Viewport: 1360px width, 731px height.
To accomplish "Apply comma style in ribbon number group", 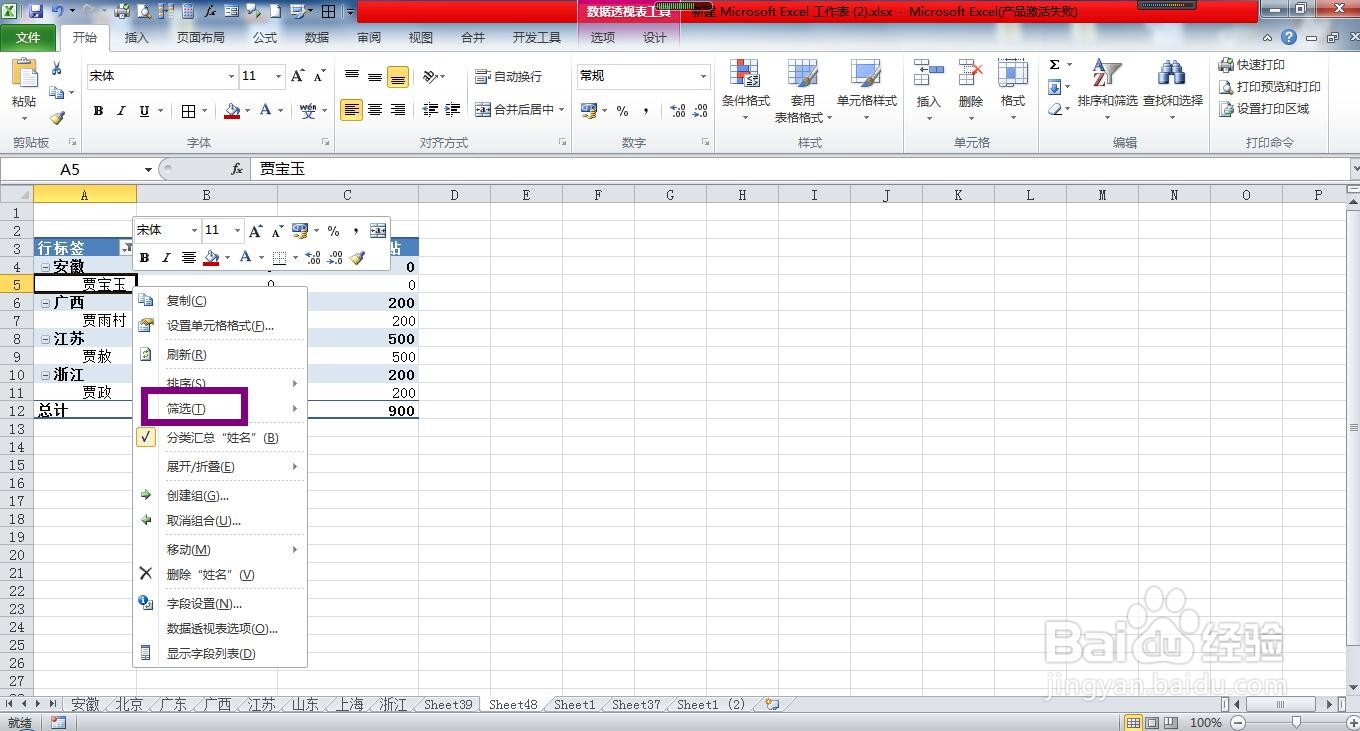I will click(x=646, y=111).
